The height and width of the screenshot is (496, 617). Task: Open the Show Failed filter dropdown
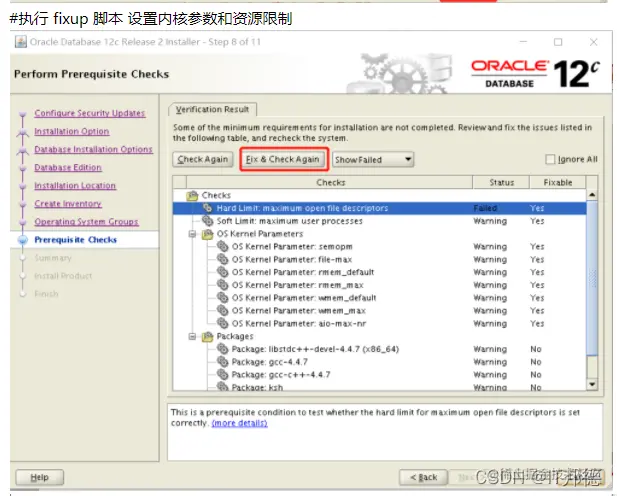(x=373, y=159)
